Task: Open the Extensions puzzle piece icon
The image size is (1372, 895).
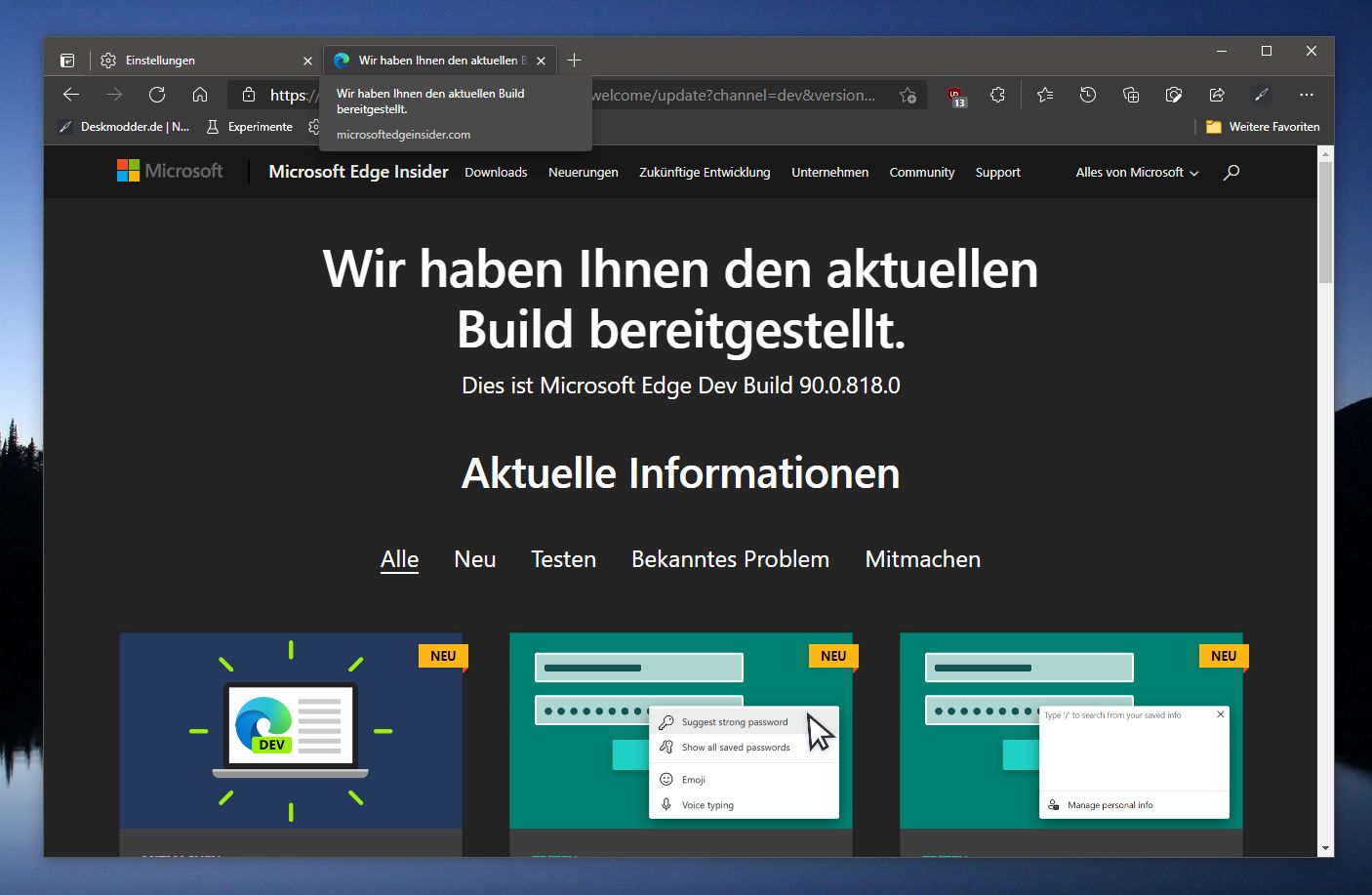Action: 997,95
